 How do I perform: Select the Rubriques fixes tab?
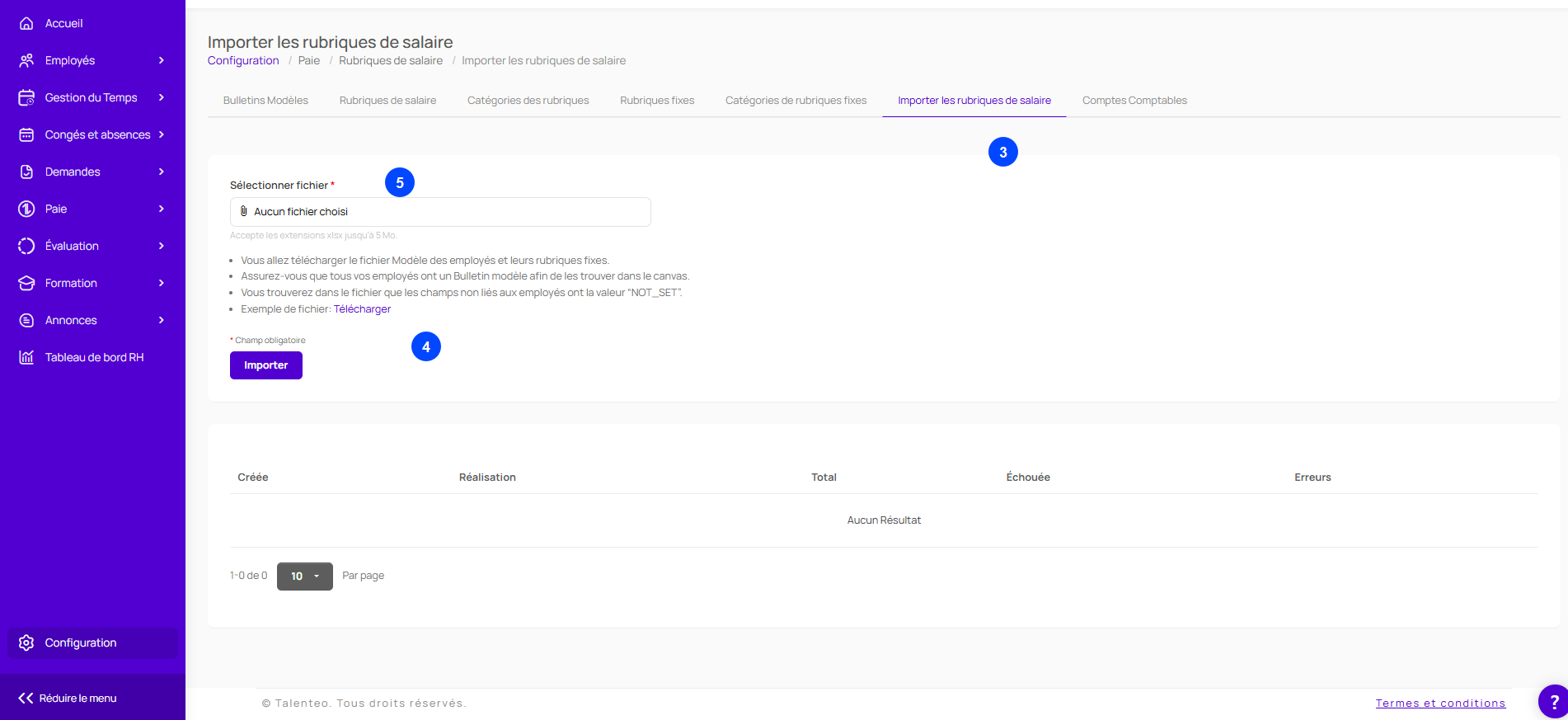(657, 101)
